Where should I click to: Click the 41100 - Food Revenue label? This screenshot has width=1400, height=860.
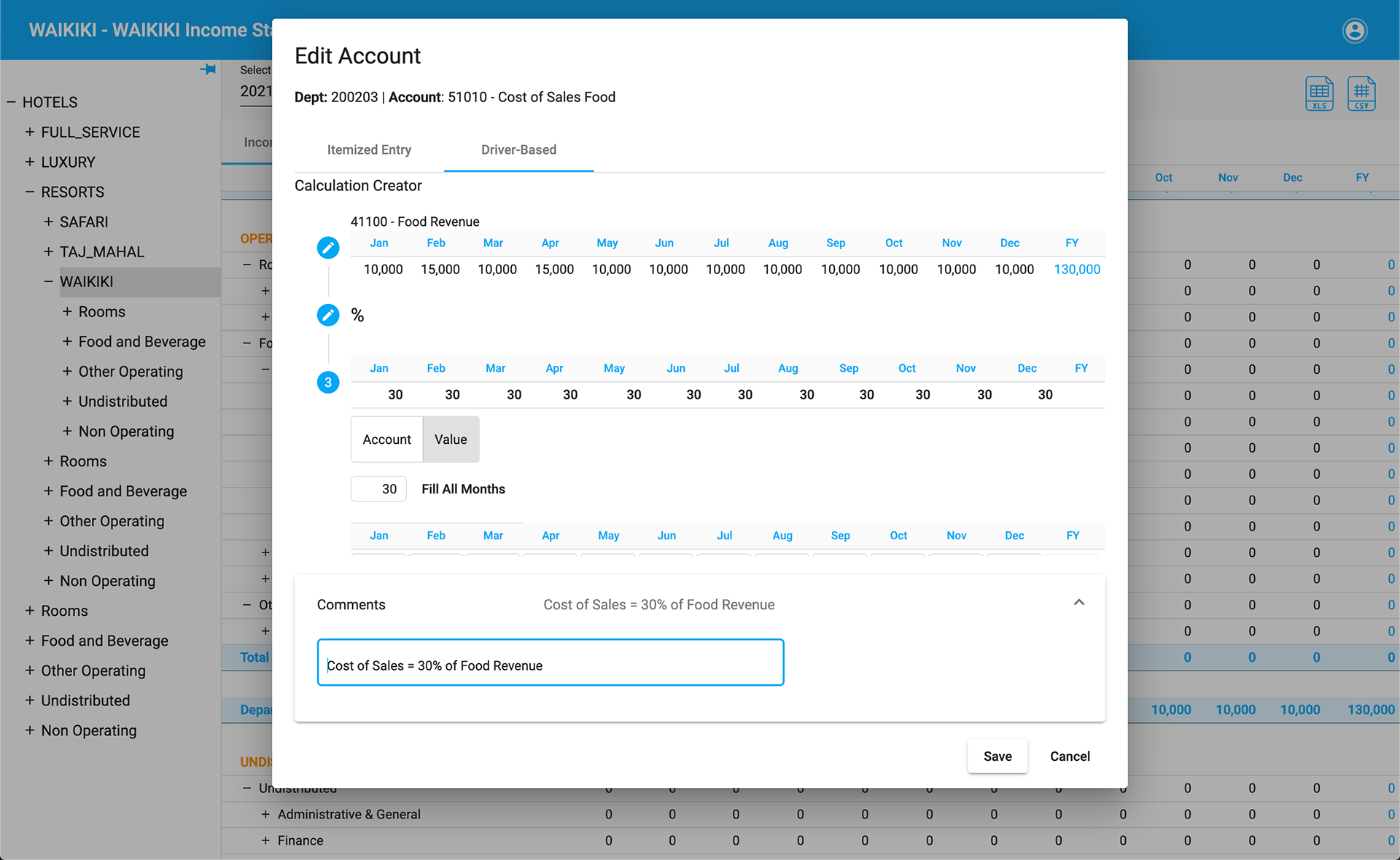415,222
